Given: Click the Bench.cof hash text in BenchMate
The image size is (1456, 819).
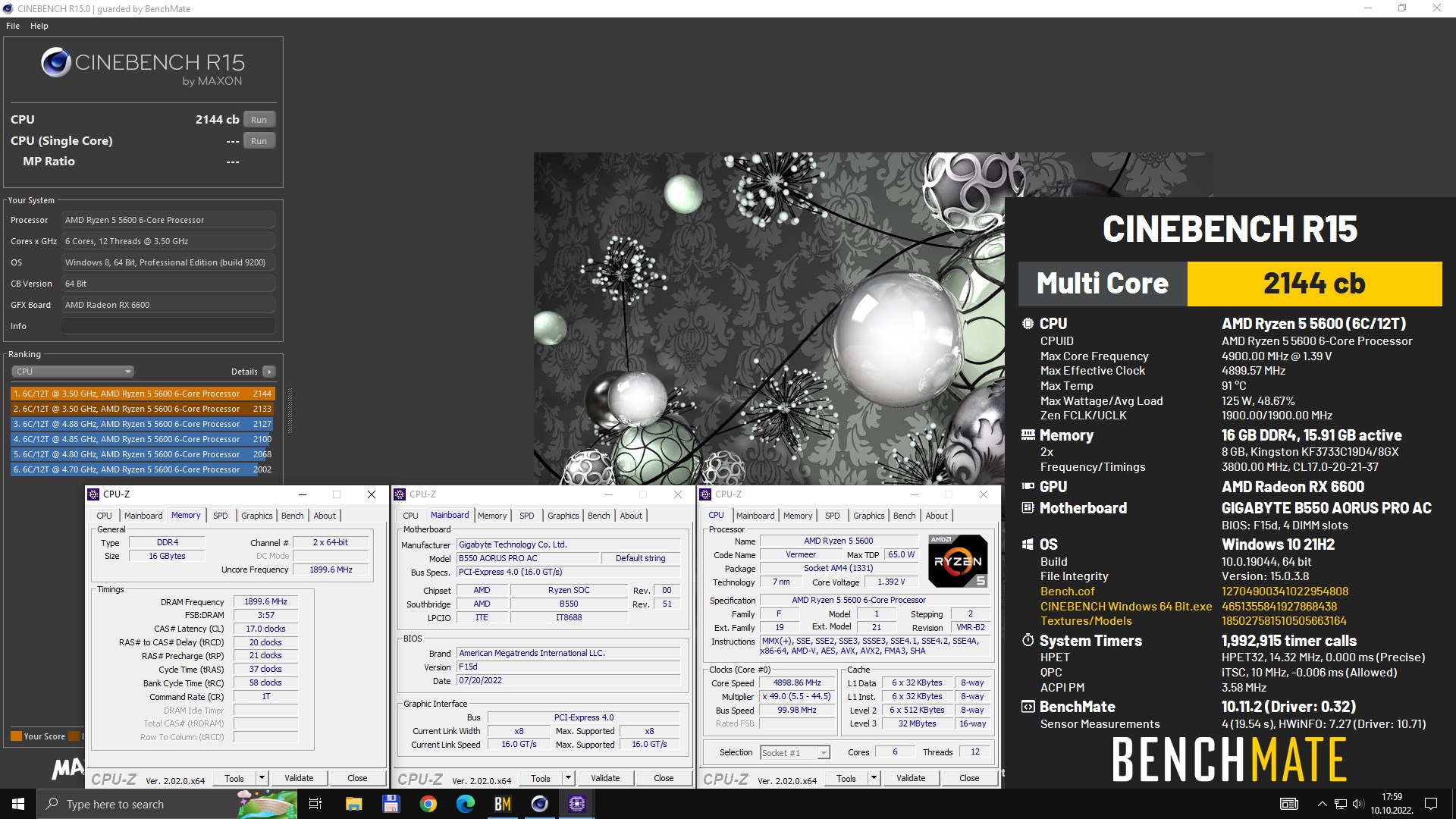Looking at the screenshot, I should 1285,591.
